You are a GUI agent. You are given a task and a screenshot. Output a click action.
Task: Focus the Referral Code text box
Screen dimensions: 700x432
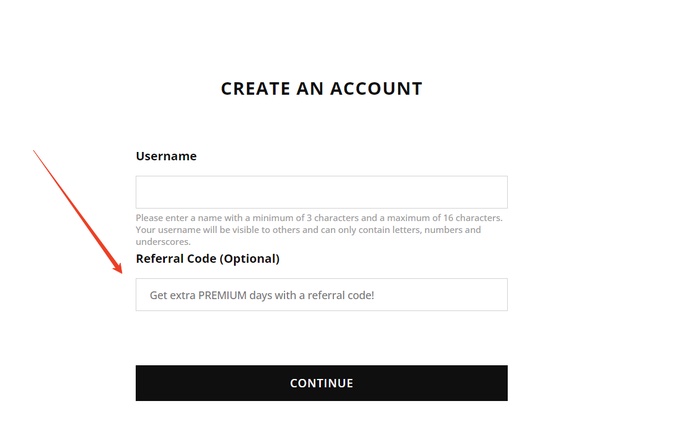point(321,295)
